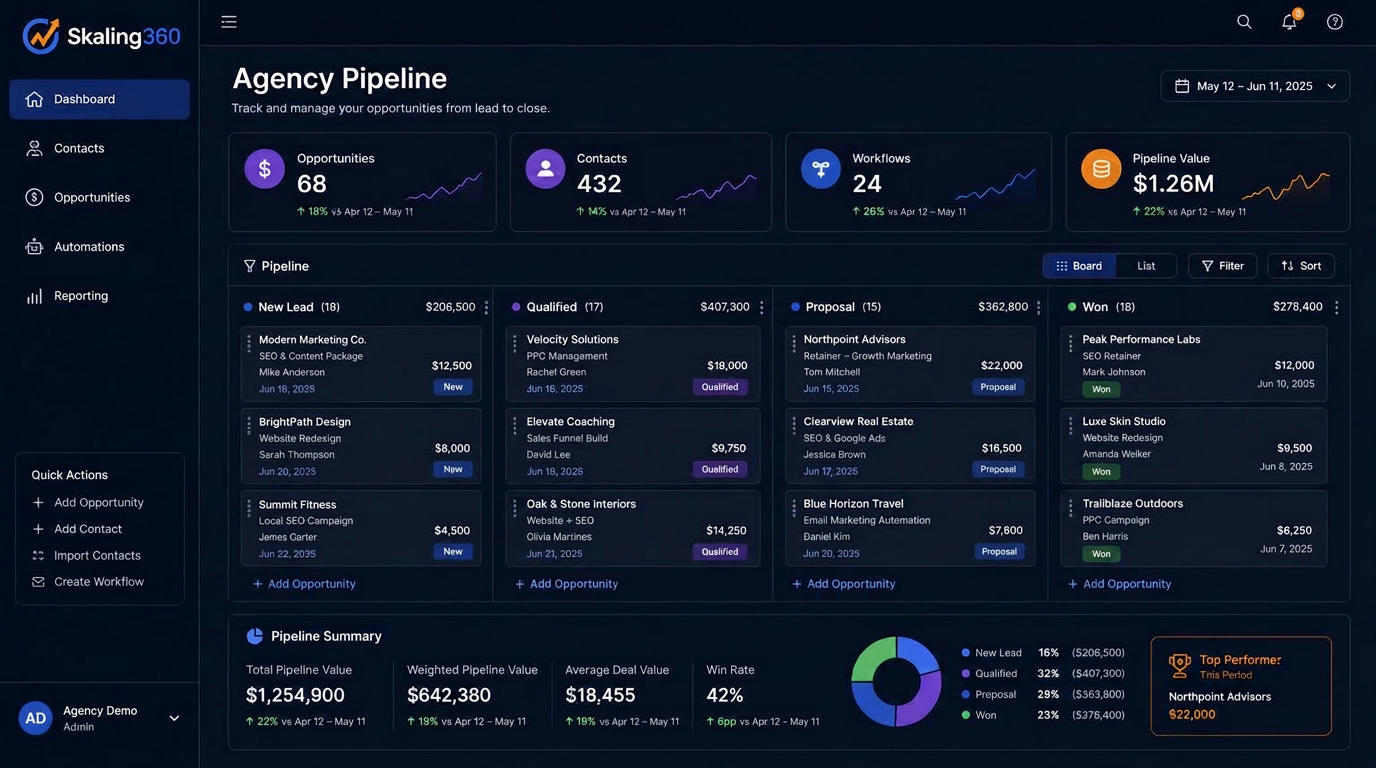1376x768 pixels.
Task: Click the pipeline summary donut chart
Action: pyautogui.click(x=896, y=682)
